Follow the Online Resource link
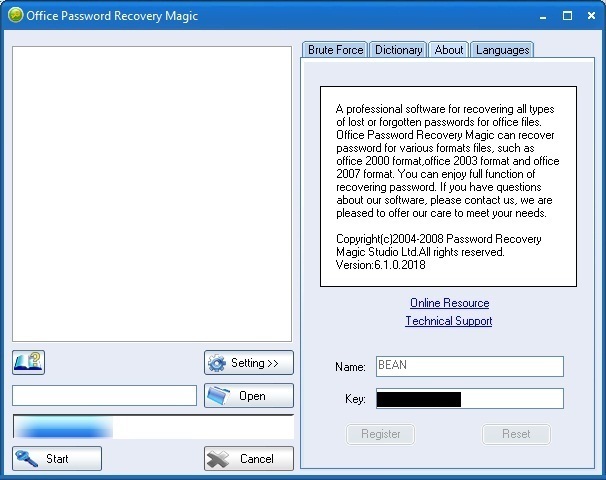Image resolution: width=606 pixels, height=480 pixels. pos(449,303)
